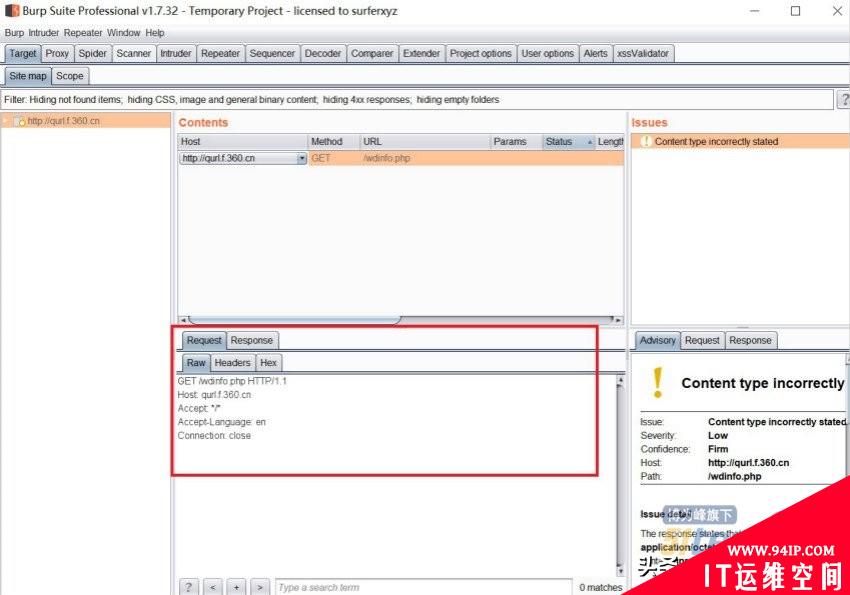Click the Accept-Language: en header line
The image size is (850, 595).
[222, 422]
